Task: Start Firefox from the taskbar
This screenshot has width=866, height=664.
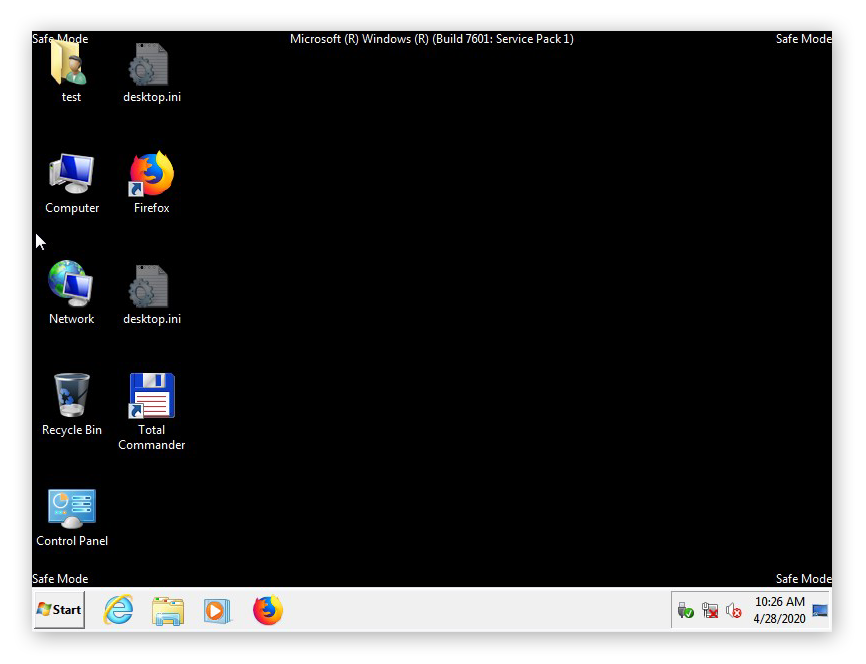Action: tap(267, 609)
